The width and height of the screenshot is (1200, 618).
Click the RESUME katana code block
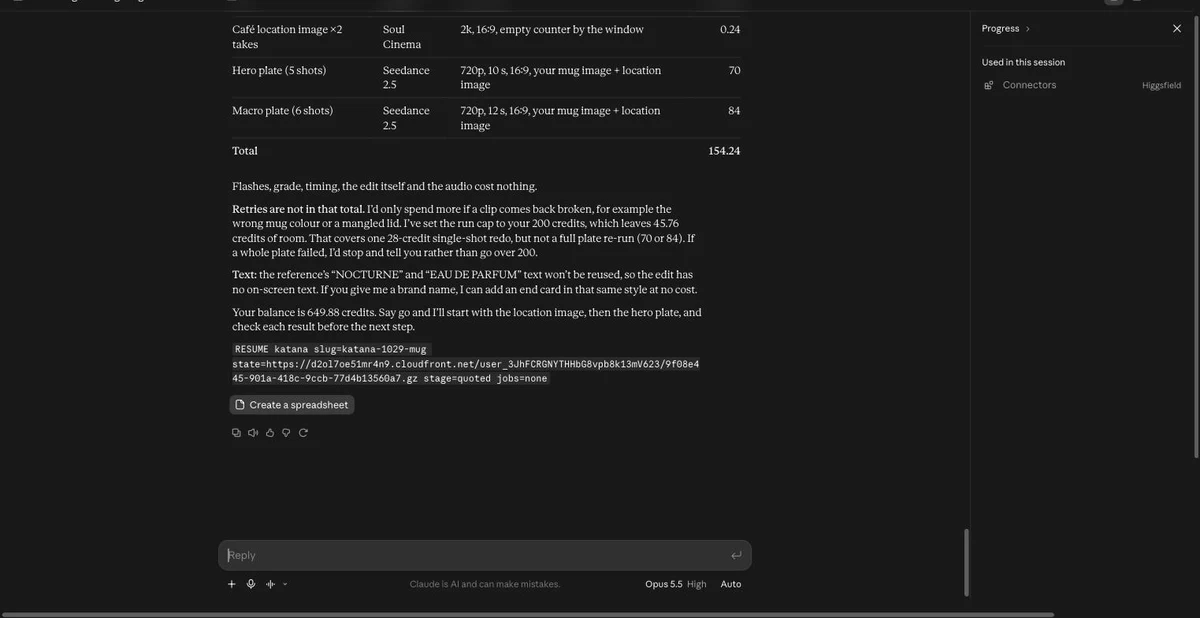466,364
